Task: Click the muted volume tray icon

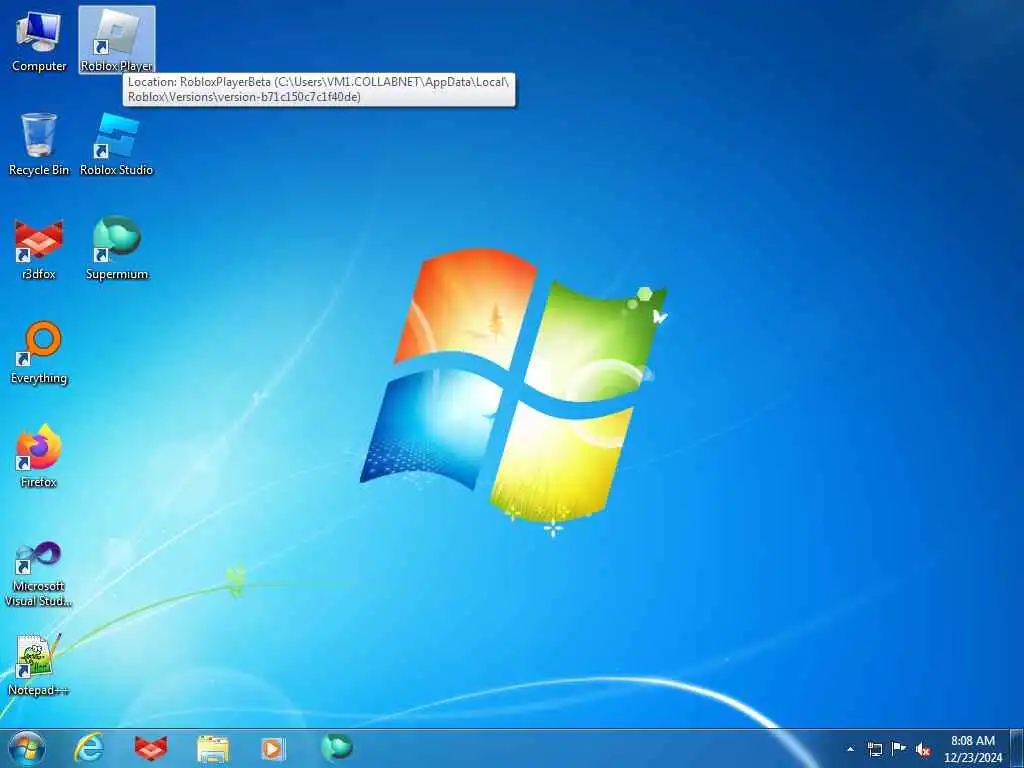Action: point(923,750)
